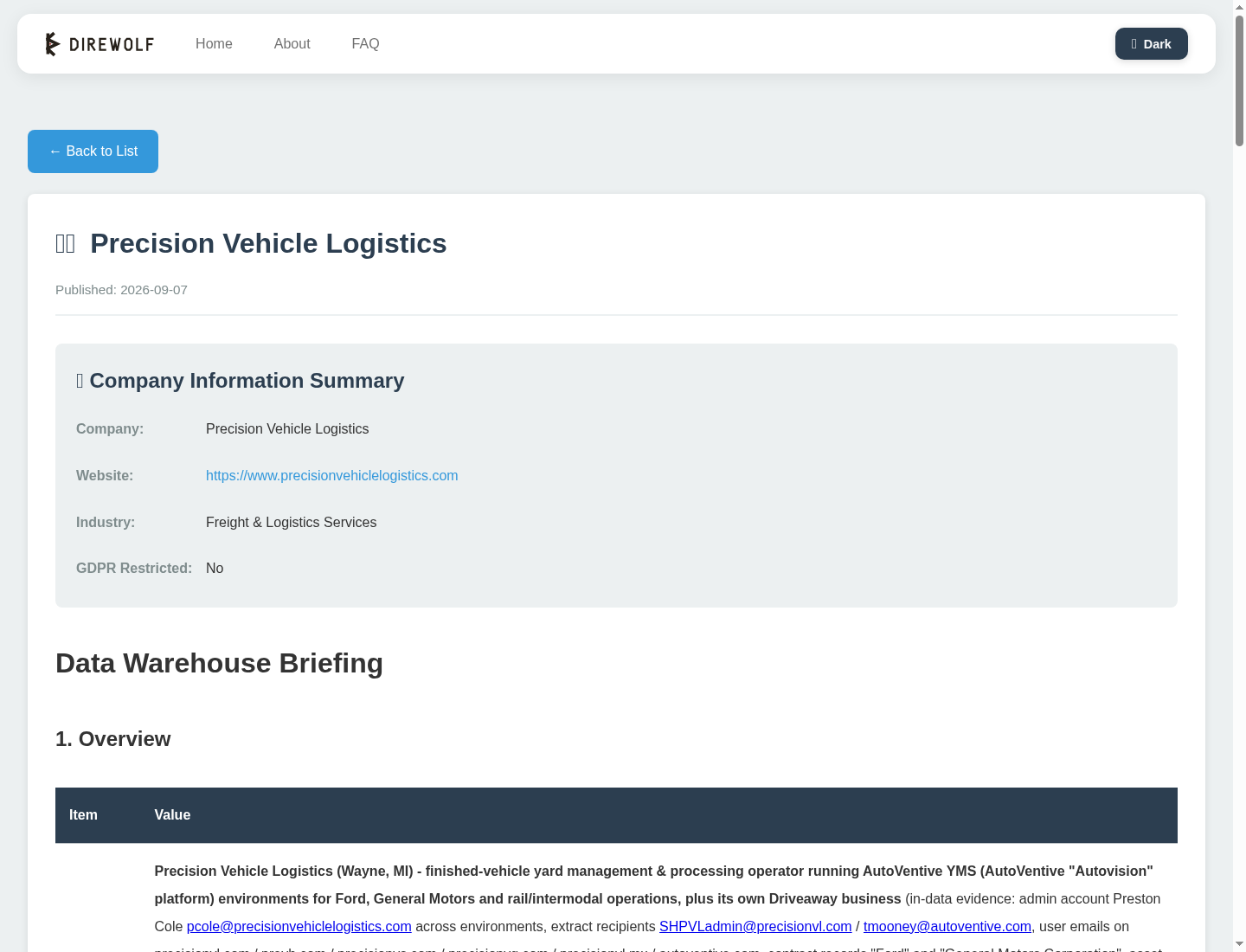The image size is (1246, 952).
Task: Click the SHPVLadmin@precisionvl.com email link
Action: click(755, 926)
